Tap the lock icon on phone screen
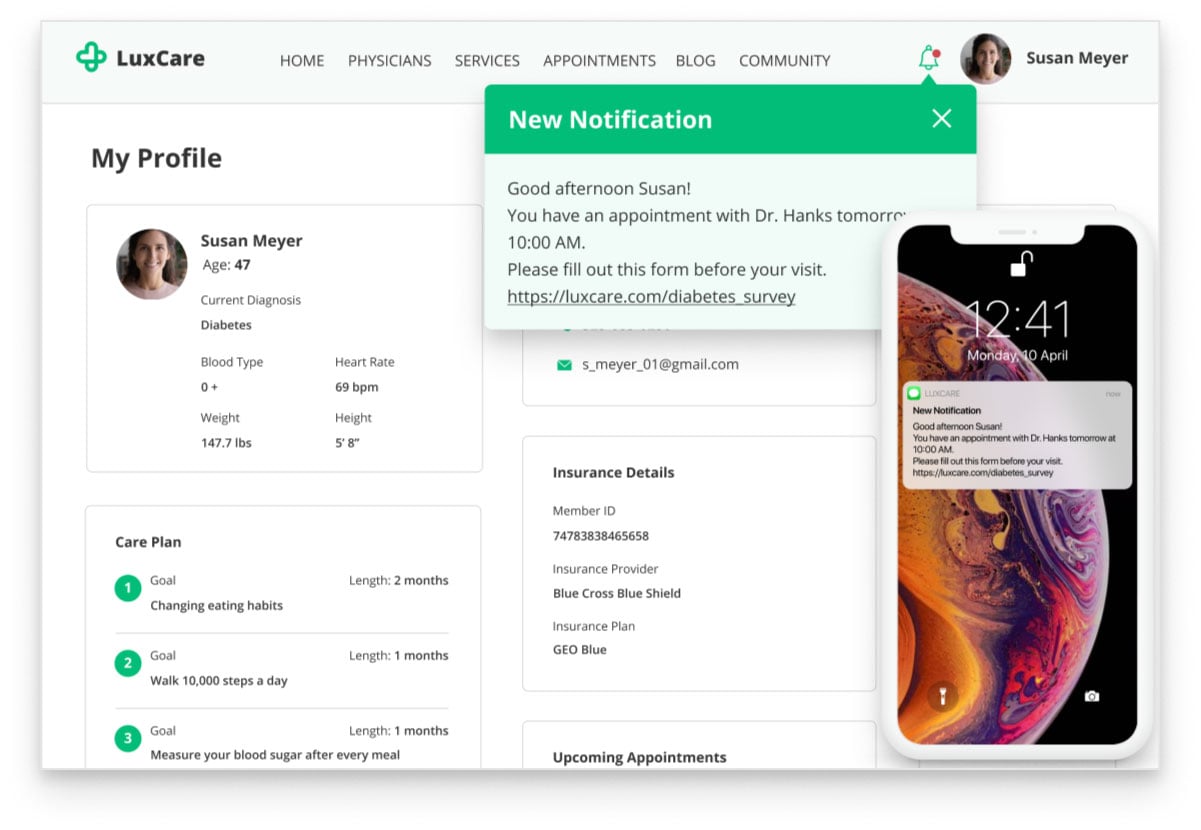This screenshot has height=830, width=1201. click(x=1020, y=264)
